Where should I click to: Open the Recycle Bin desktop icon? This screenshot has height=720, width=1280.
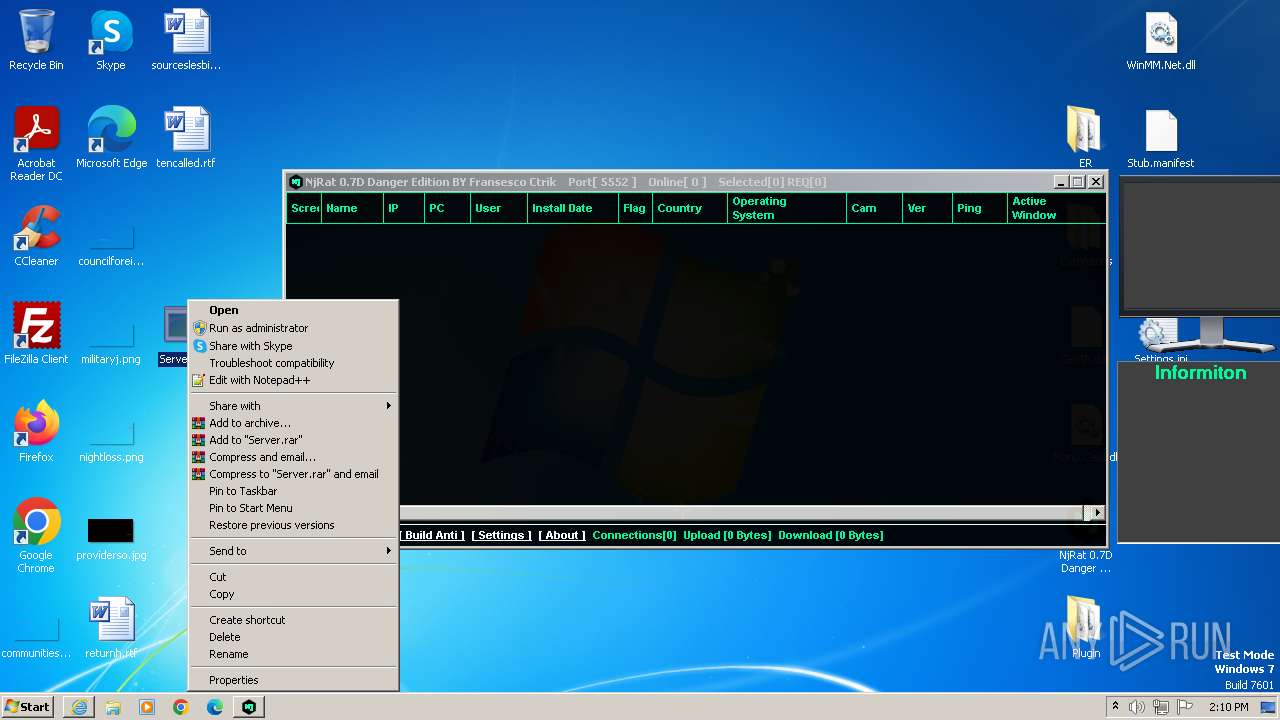[36, 40]
